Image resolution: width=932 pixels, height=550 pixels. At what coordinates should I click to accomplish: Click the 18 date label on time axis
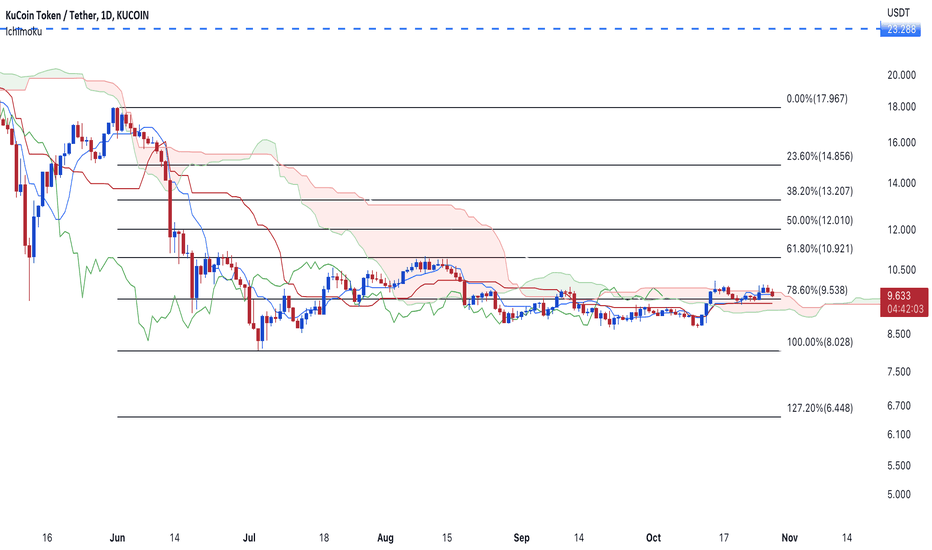click(x=323, y=538)
